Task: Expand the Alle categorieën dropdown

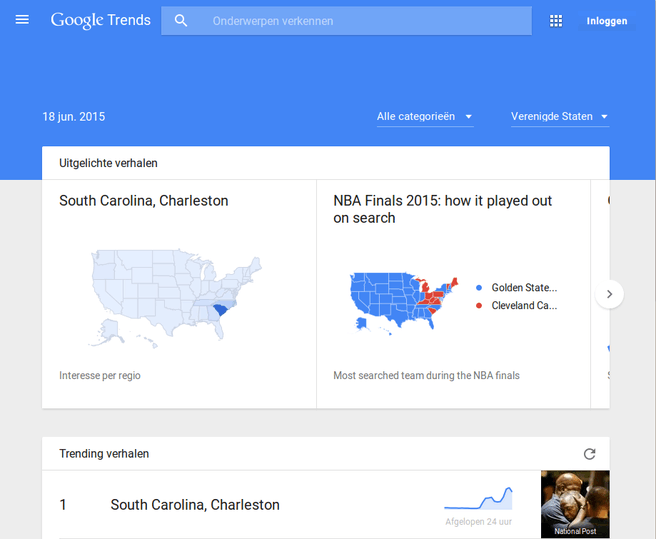Action: point(424,117)
